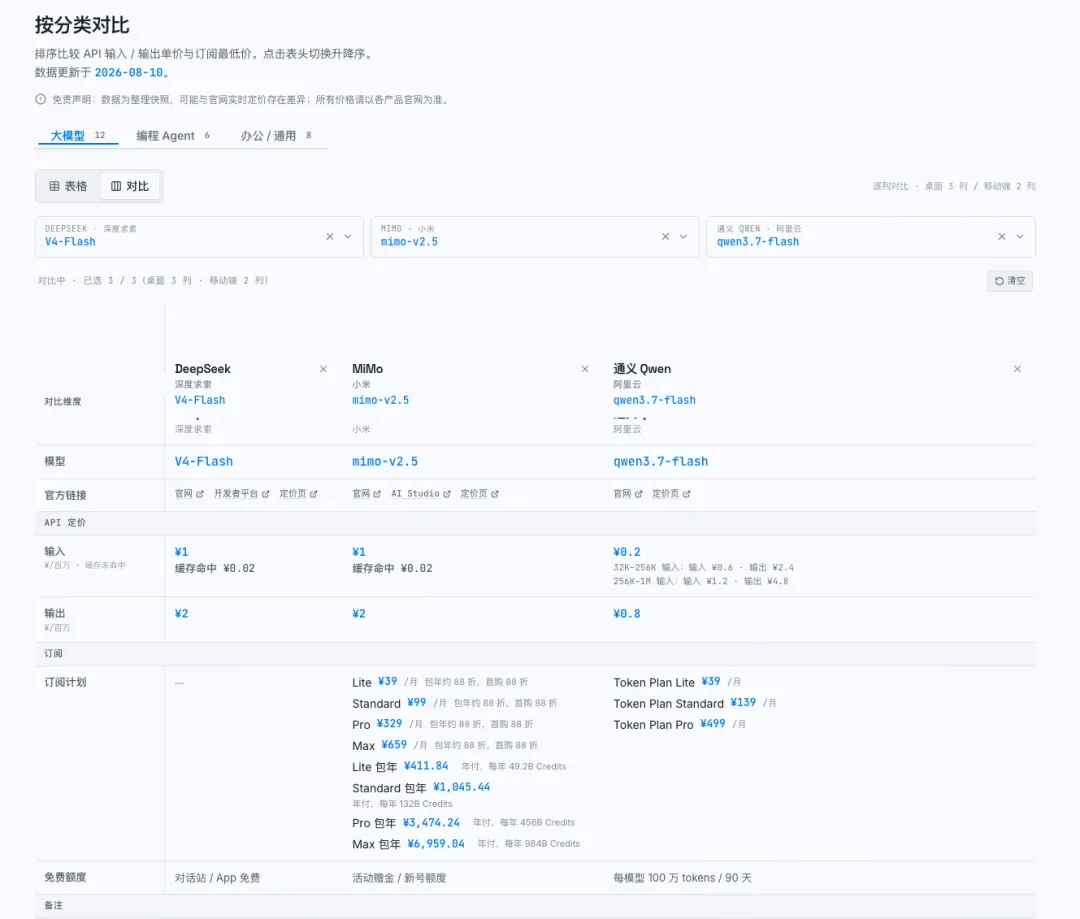Expand the qwen3.7-flash dropdown chevron
This screenshot has width=1080, height=919.
click(x=1019, y=236)
